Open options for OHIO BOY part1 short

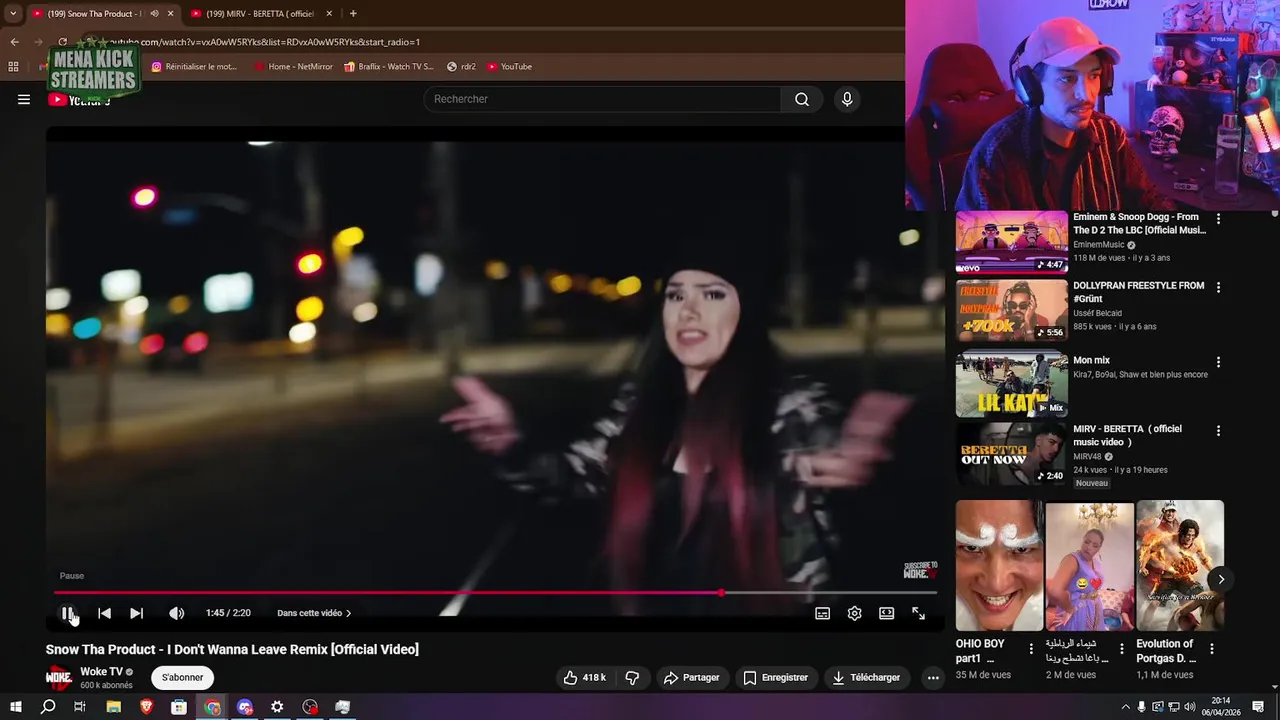(x=1031, y=648)
